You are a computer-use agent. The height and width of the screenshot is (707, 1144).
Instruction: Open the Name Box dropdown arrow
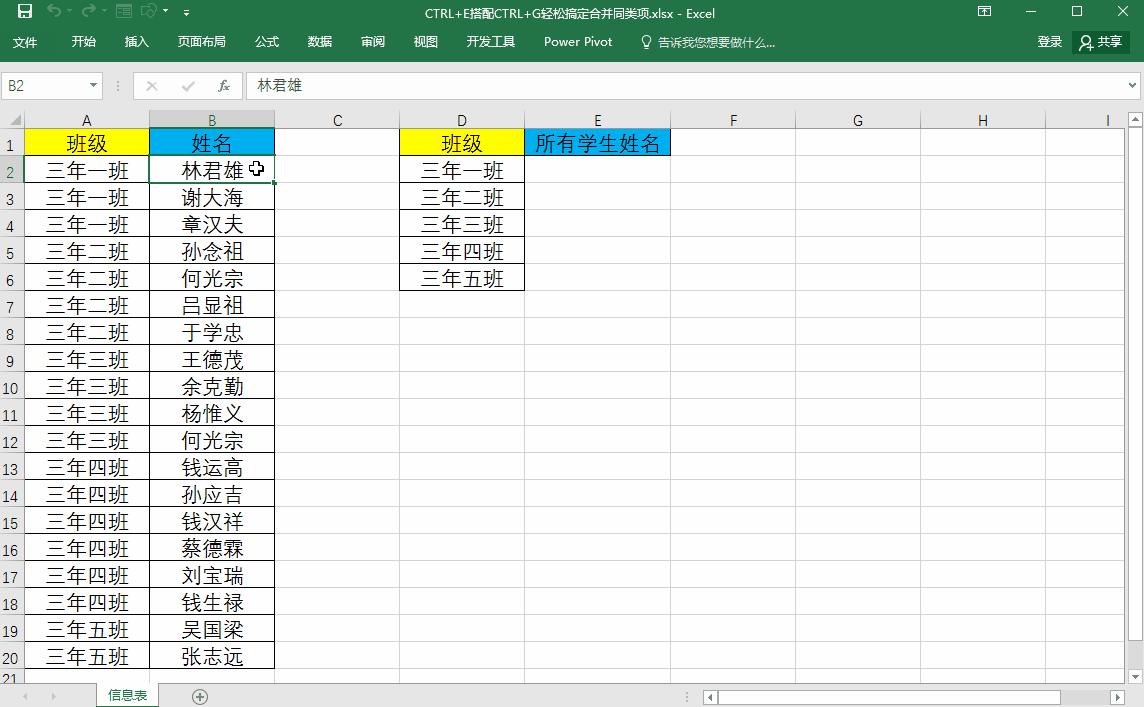pyautogui.click(x=92, y=85)
